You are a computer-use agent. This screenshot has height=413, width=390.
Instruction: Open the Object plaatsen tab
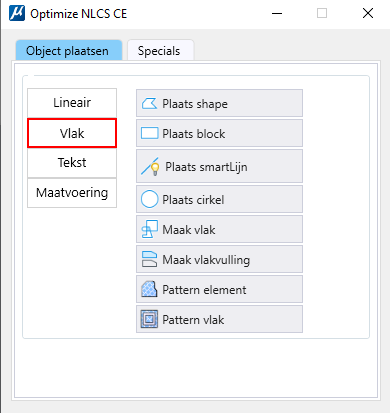pyautogui.click(x=67, y=51)
